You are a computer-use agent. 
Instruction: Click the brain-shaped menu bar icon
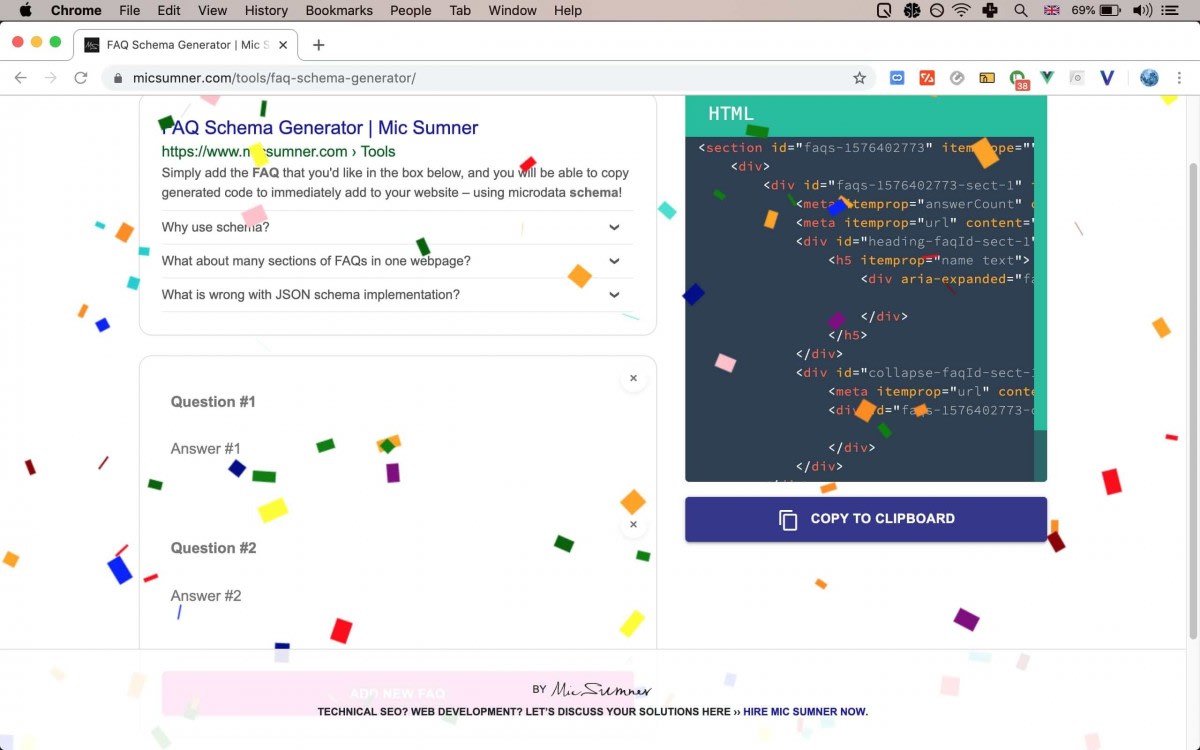[x=912, y=10]
